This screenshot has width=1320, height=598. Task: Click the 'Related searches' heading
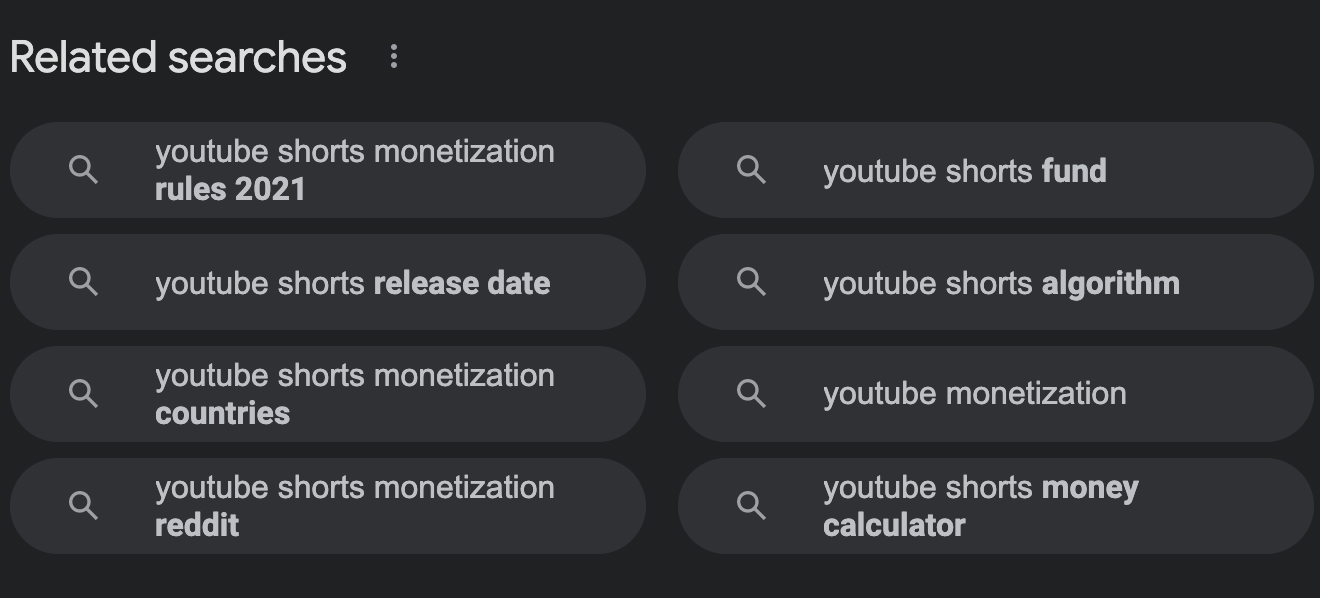pos(178,57)
